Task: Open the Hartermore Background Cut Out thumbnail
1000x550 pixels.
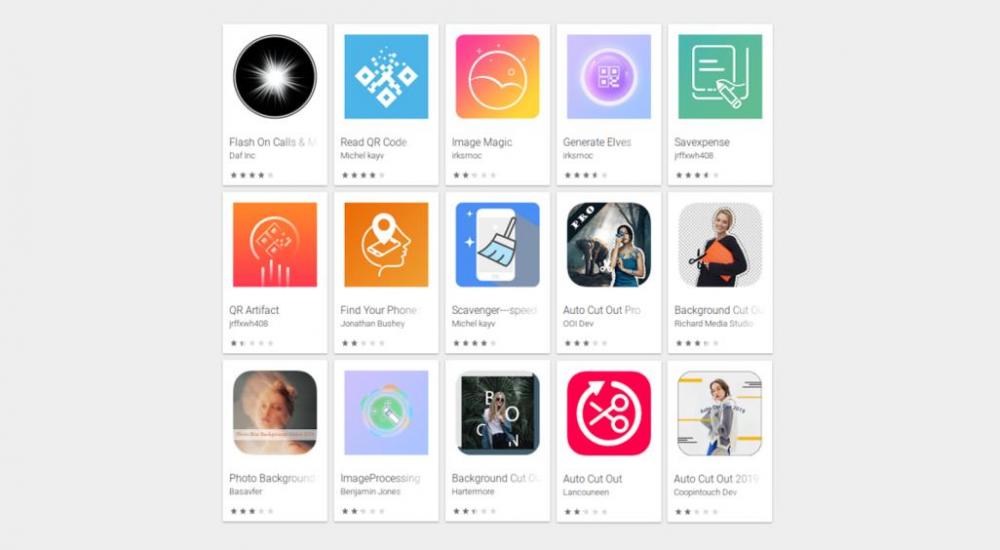Action: coord(497,413)
